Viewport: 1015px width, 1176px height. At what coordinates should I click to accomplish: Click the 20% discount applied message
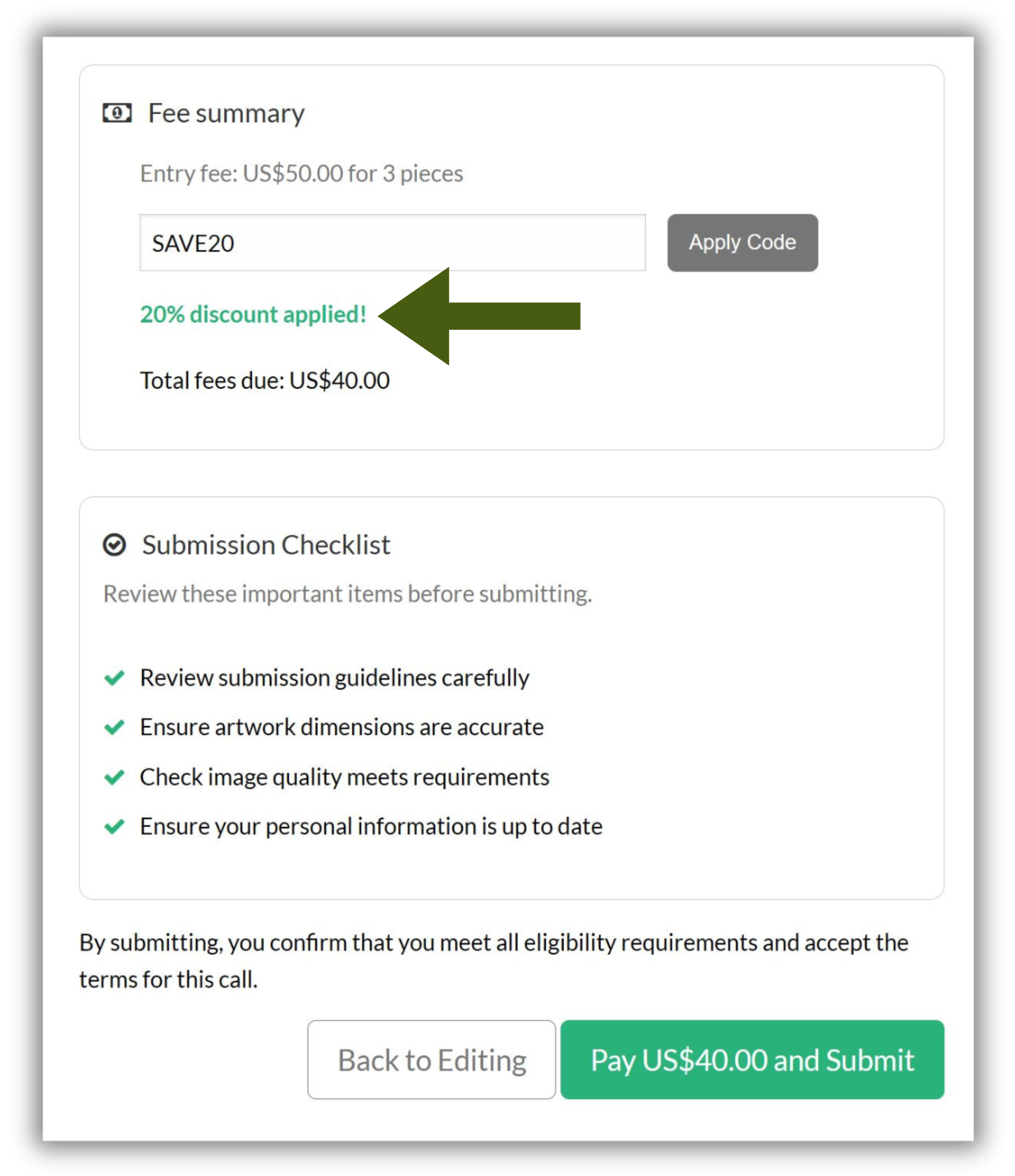coord(253,314)
